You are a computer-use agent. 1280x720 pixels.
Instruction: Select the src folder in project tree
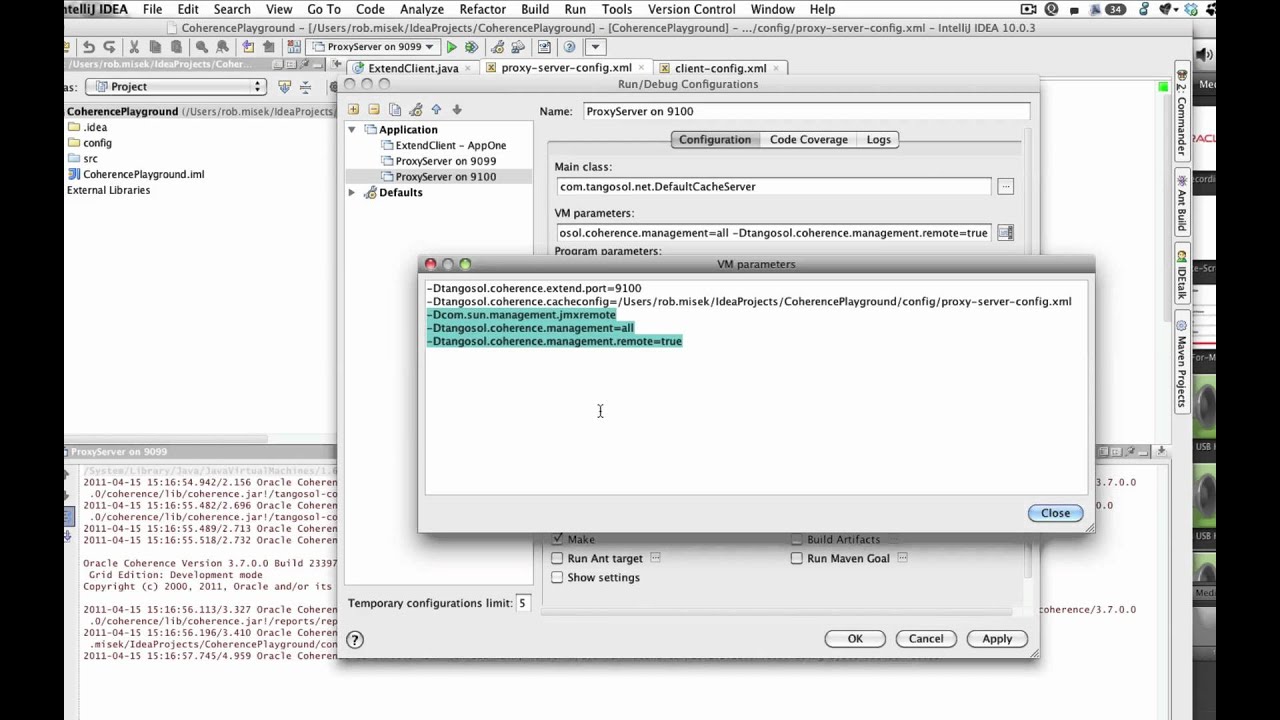(90, 159)
